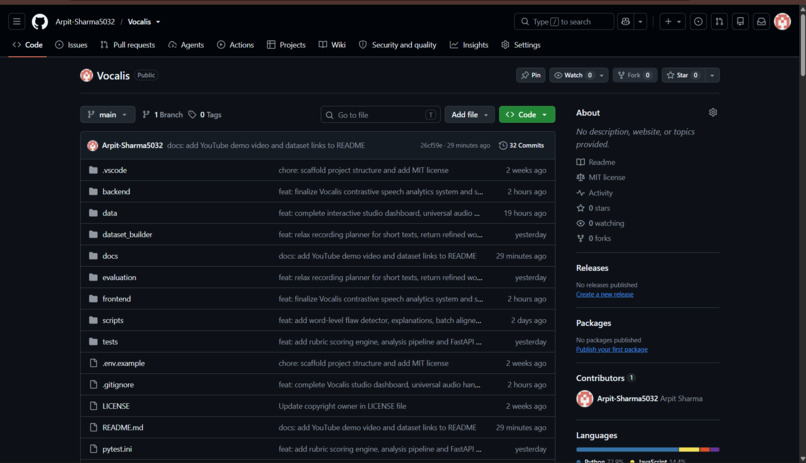Open the 1 Branch link

(162, 115)
